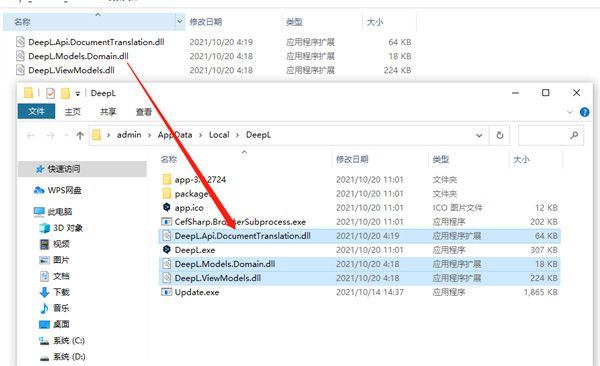This screenshot has height=366, width=600.
Task: Open the address bar history dropdown
Action: (479, 135)
